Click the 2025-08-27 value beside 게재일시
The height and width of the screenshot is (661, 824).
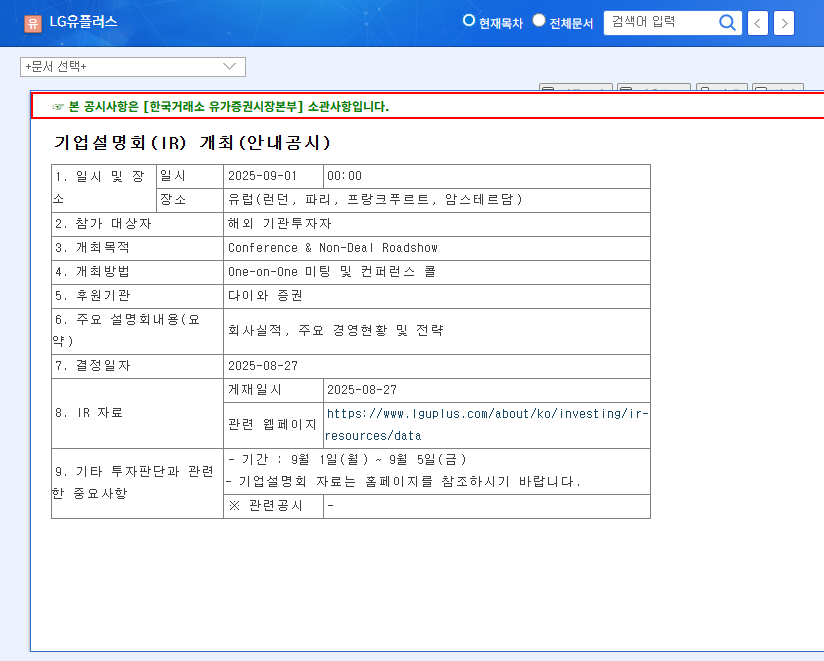pos(487,390)
